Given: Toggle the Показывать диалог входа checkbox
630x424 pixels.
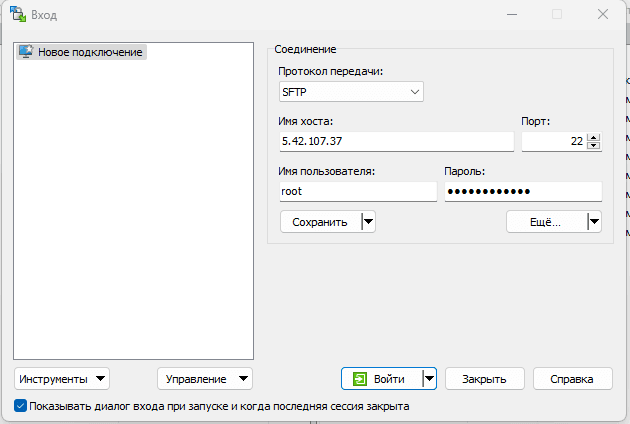Looking at the screenshot, I should [x=21, y=407].
